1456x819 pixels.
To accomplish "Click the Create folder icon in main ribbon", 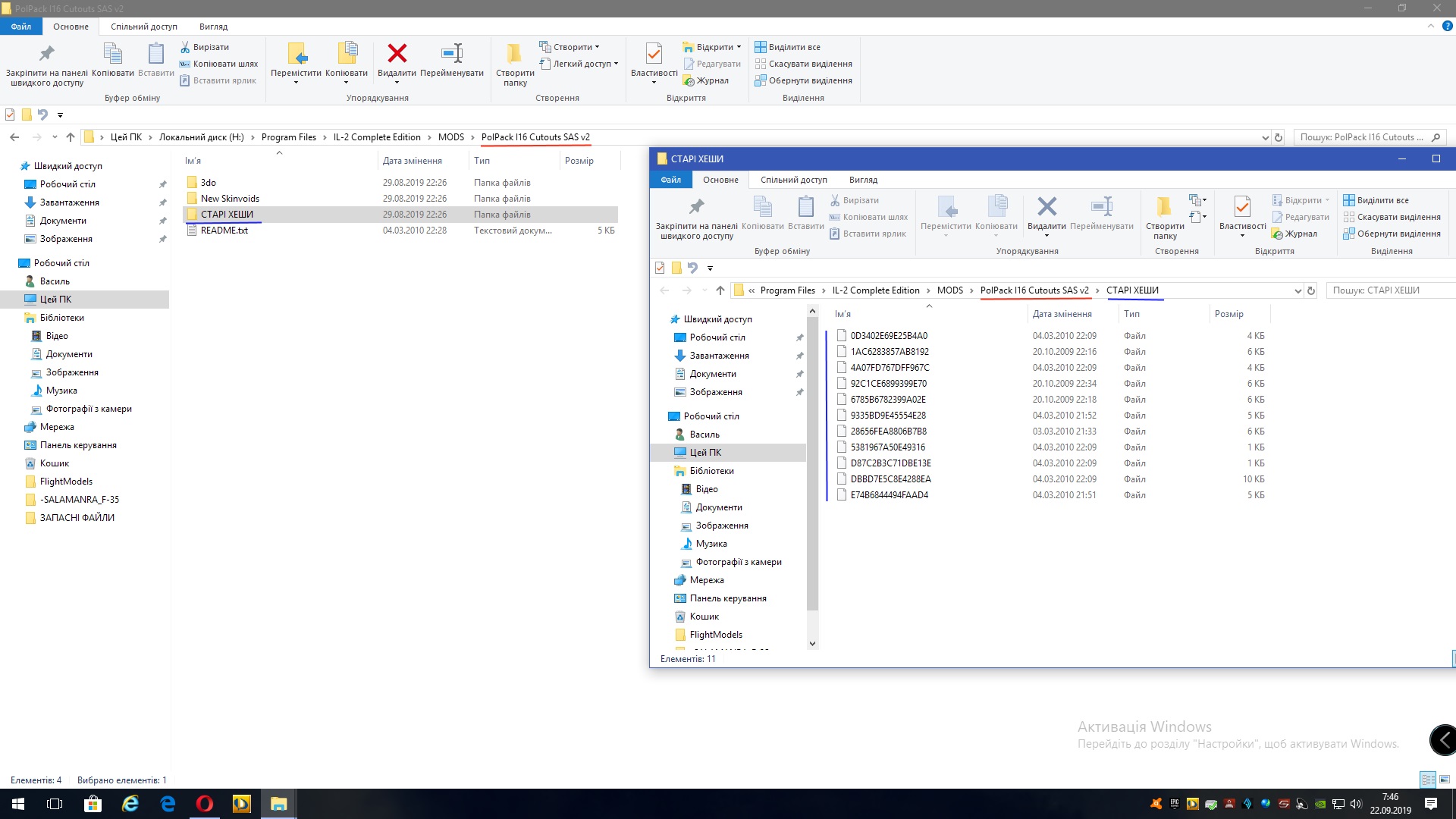I will 514,53.
